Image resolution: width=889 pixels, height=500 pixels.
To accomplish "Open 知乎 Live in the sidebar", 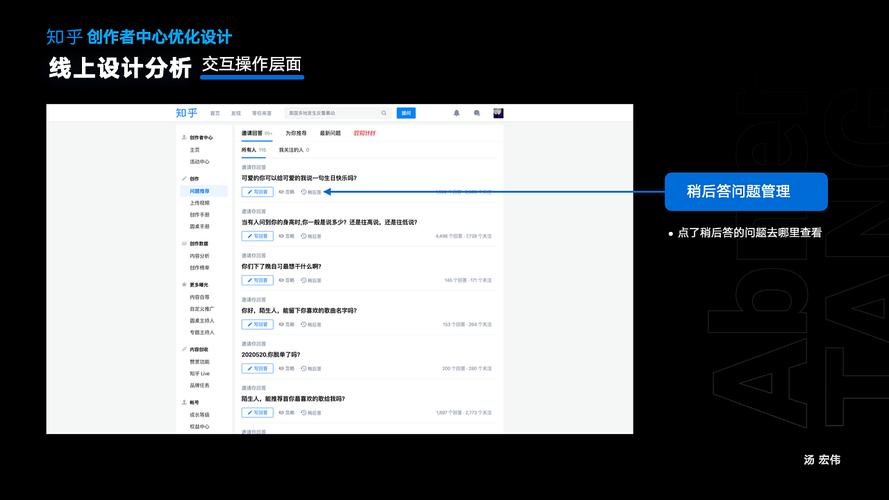I will tap(200, 374).
